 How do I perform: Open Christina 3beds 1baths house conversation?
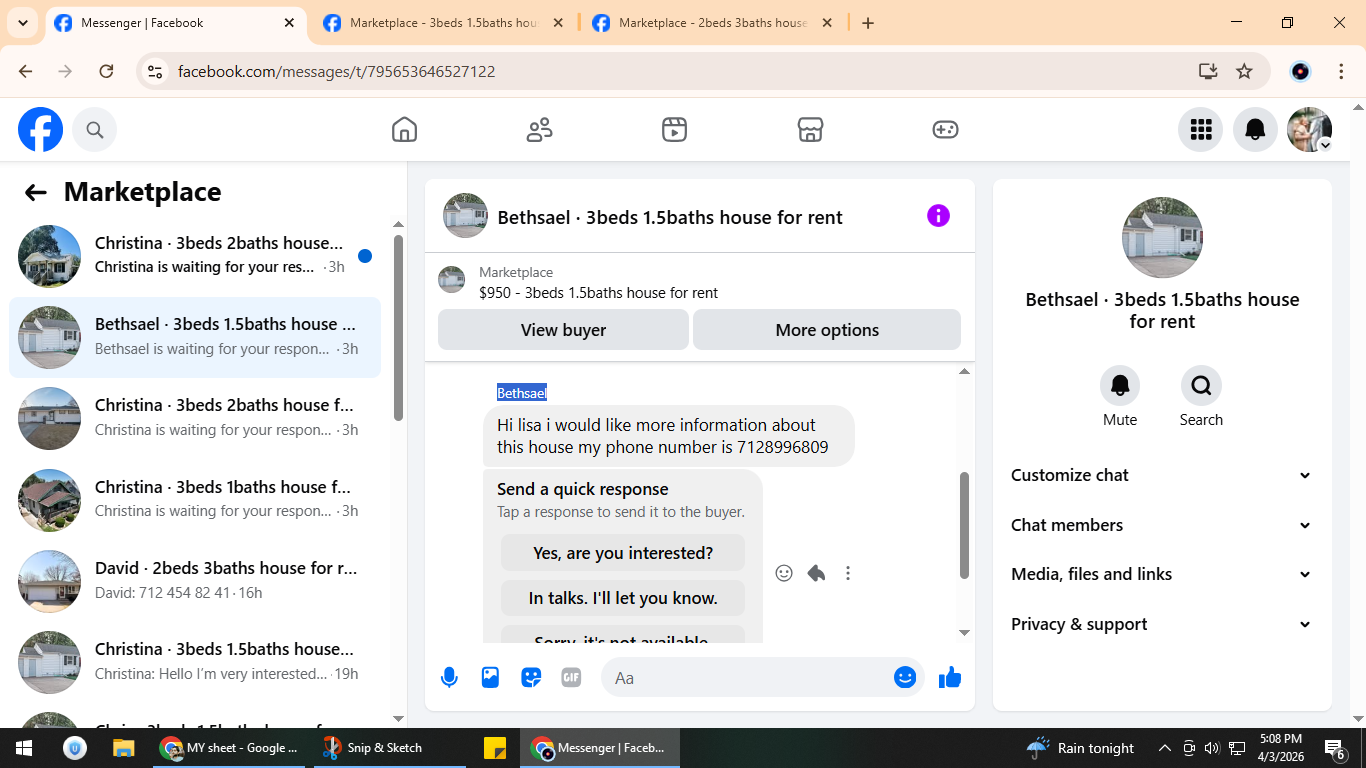(195, 499)
